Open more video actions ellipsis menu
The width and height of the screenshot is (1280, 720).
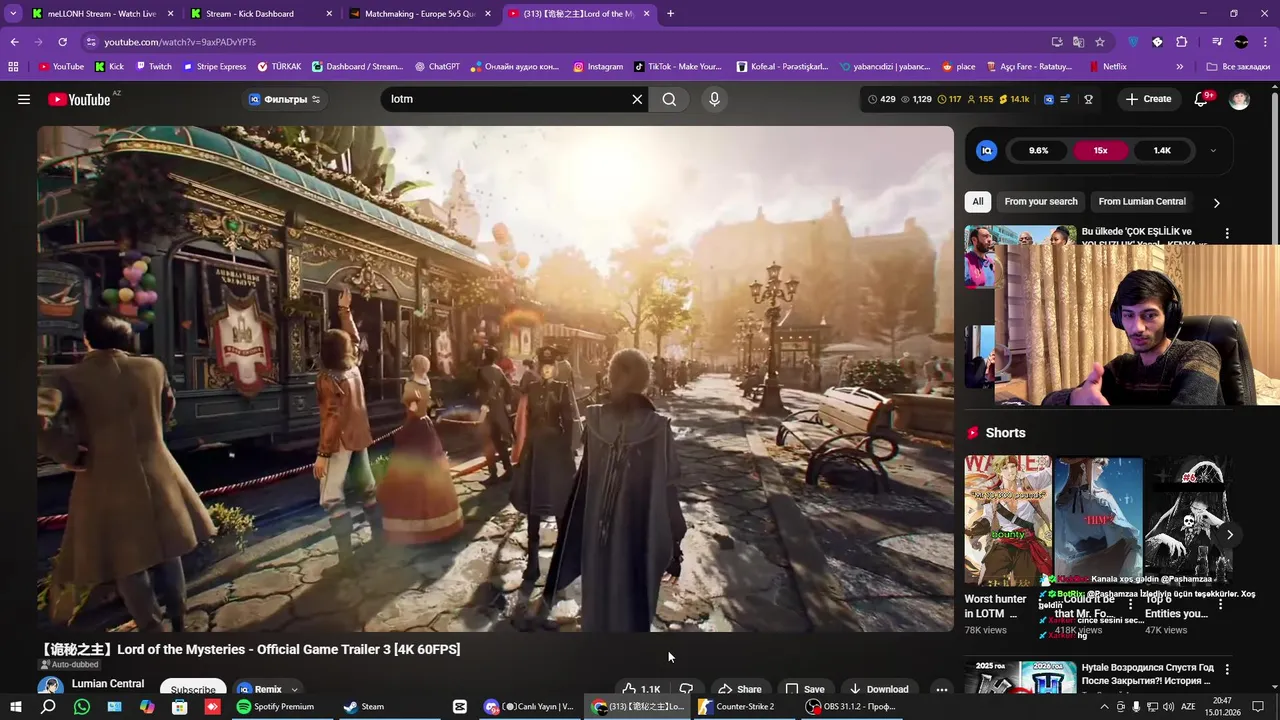coord(941,689)
